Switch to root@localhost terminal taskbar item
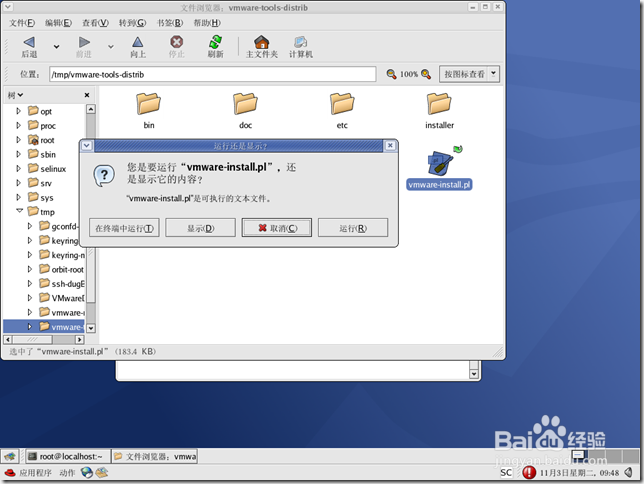This screenshot has height=484, width=644. click(68, 456)
